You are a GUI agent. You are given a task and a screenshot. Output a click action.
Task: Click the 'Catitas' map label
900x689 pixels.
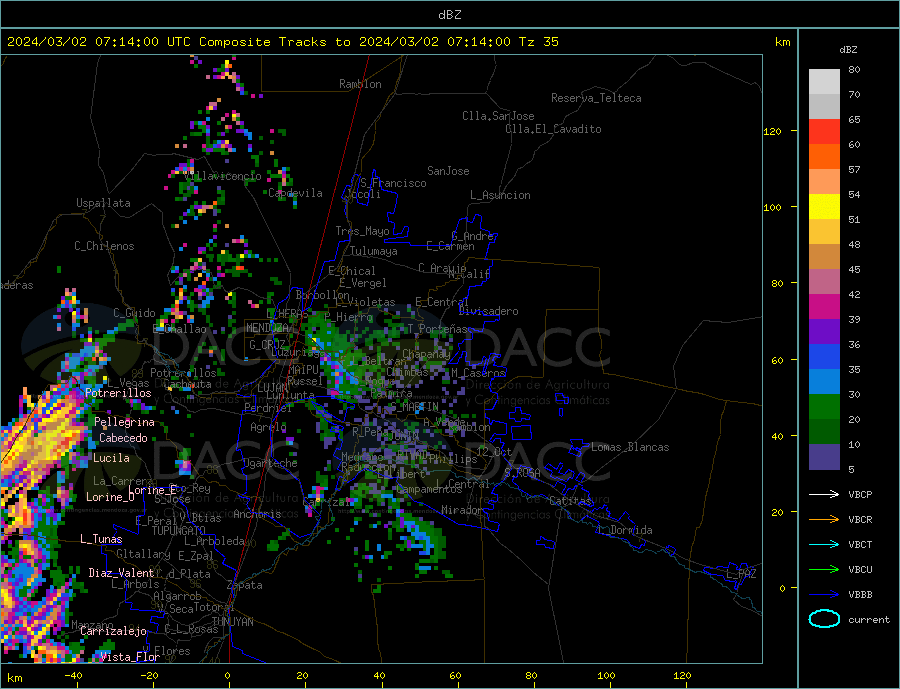(x=570, y=501)
